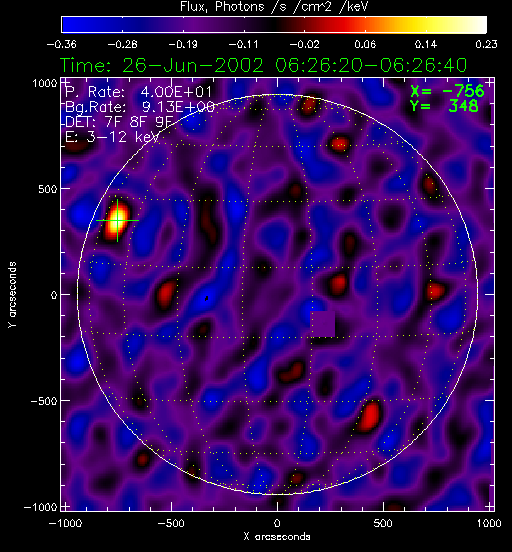
Task: Click the green crosshair on the brightest source
Action: 118,220
